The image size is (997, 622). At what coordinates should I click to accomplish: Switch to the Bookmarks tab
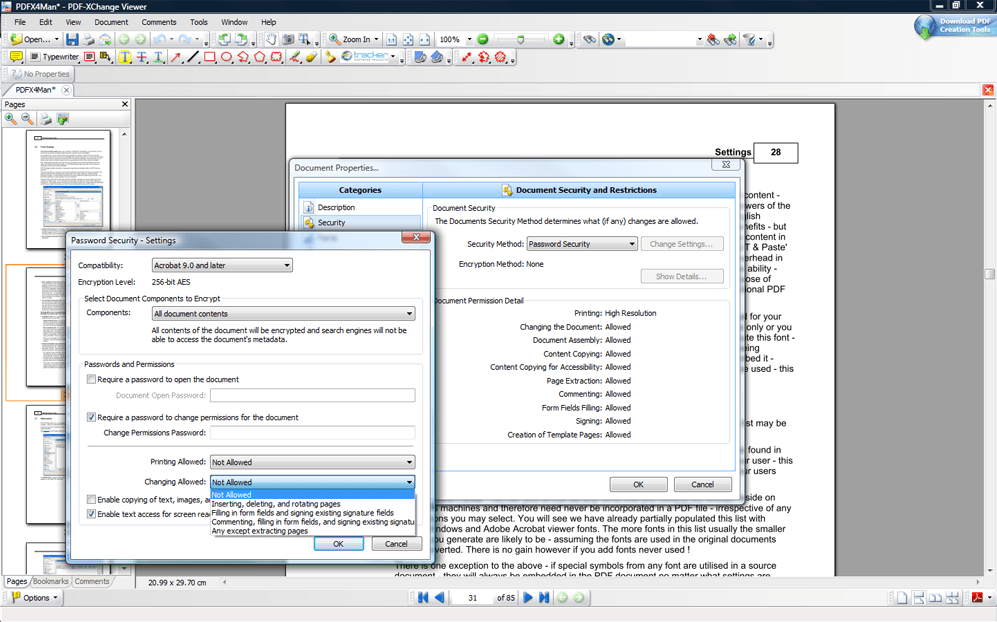(x=51, y=581)
